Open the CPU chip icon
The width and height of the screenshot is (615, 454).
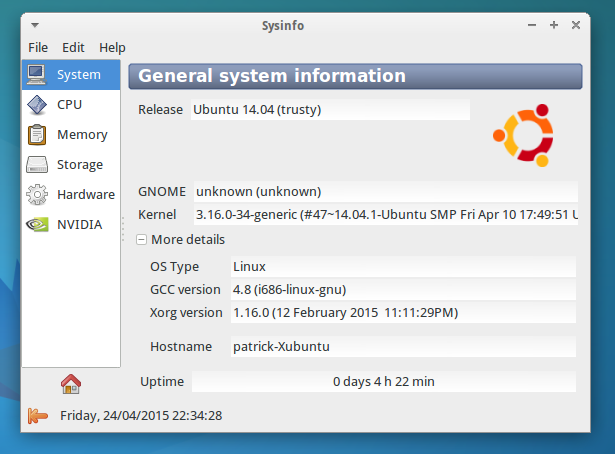[37, 105]
